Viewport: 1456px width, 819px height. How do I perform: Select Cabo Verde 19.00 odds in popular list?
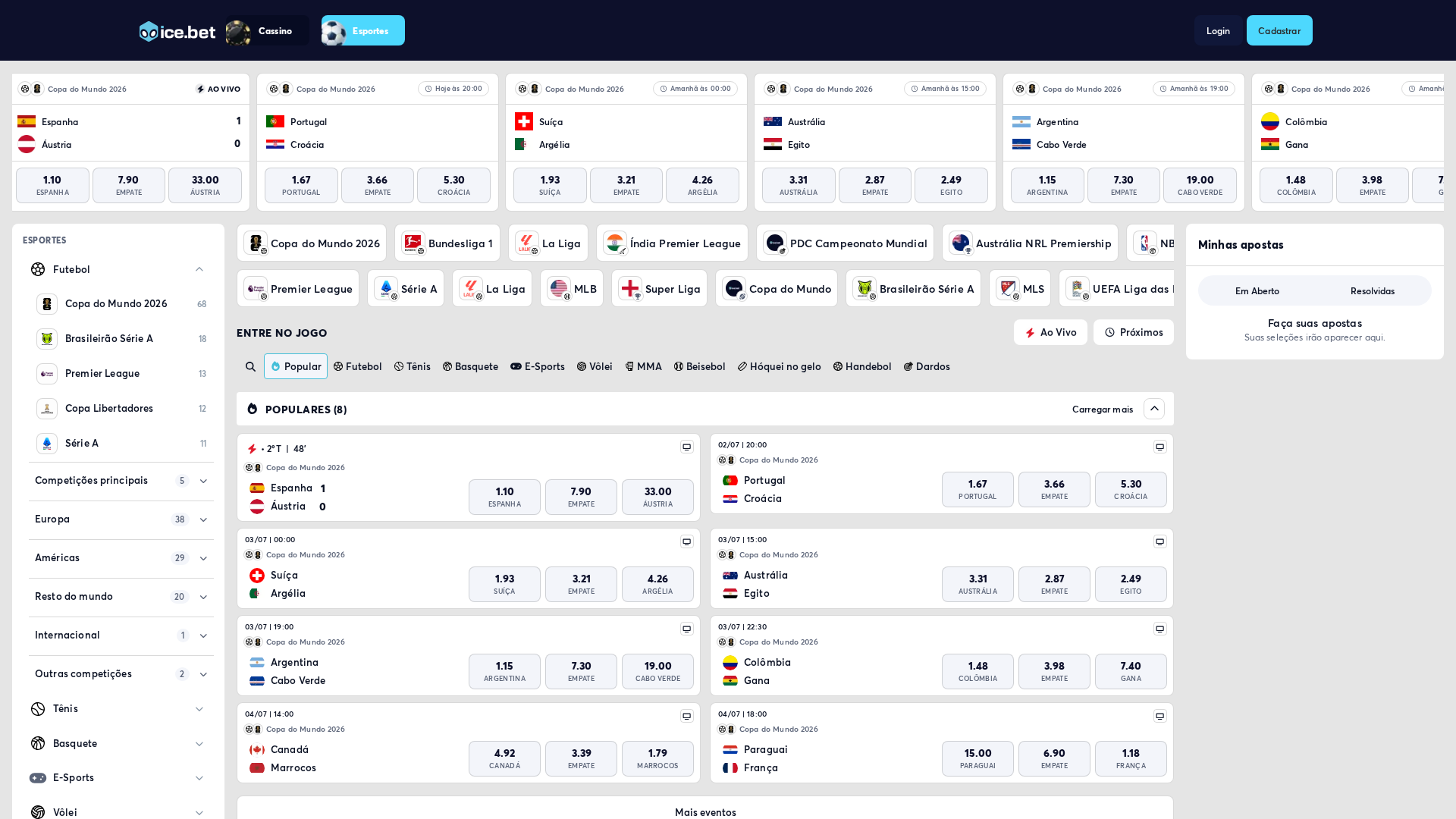pos(657,671)
